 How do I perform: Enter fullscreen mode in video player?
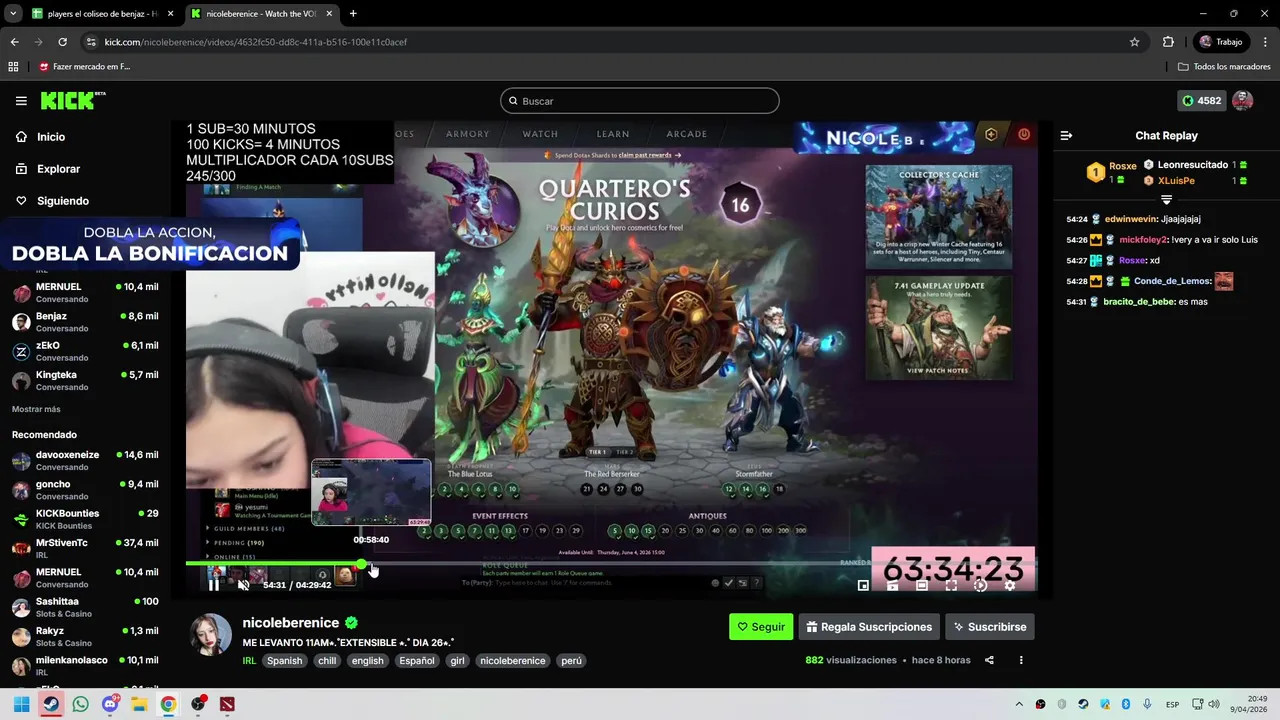(951, 586)
